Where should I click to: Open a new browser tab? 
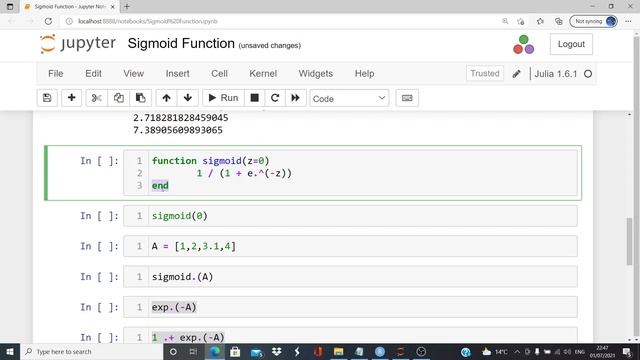click(127, 7)
